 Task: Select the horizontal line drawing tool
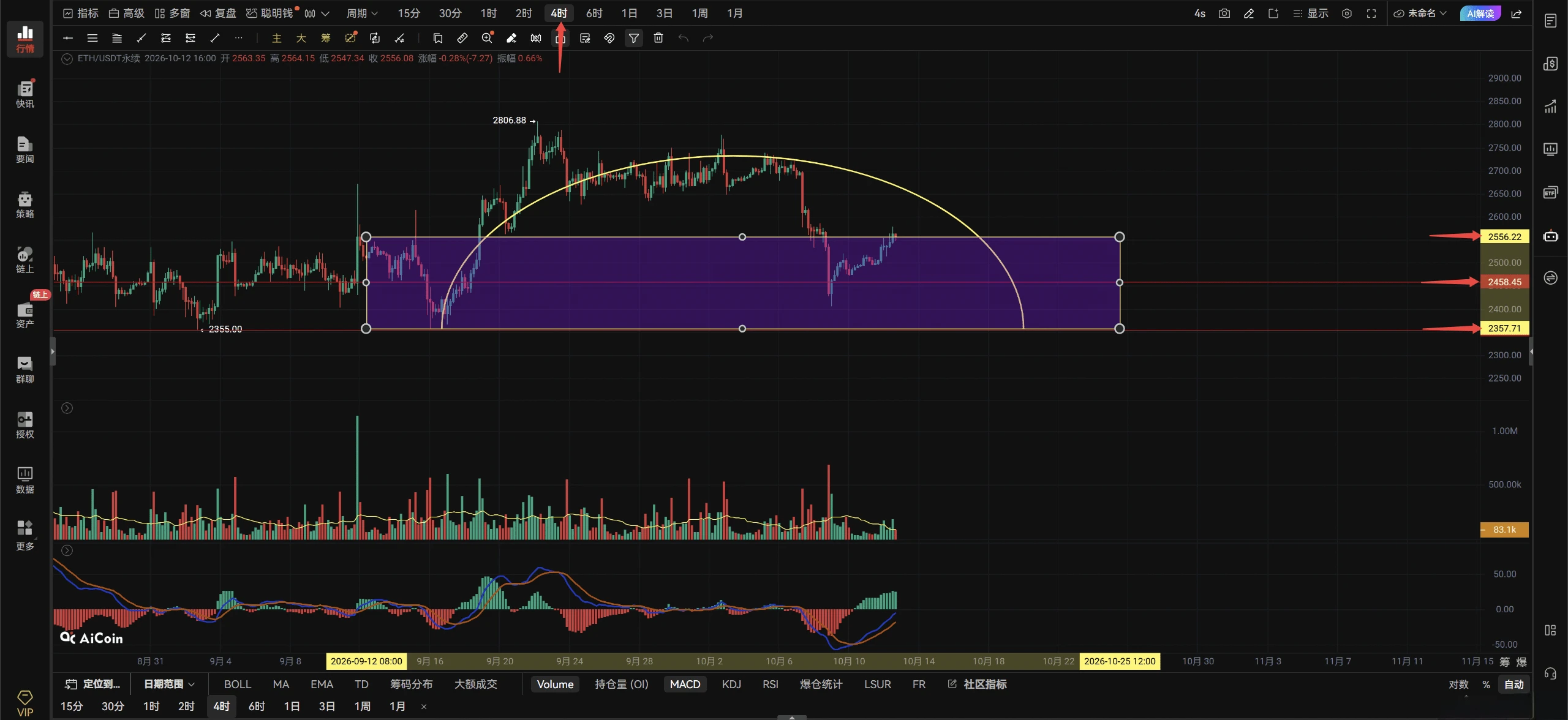click(68, 38)
